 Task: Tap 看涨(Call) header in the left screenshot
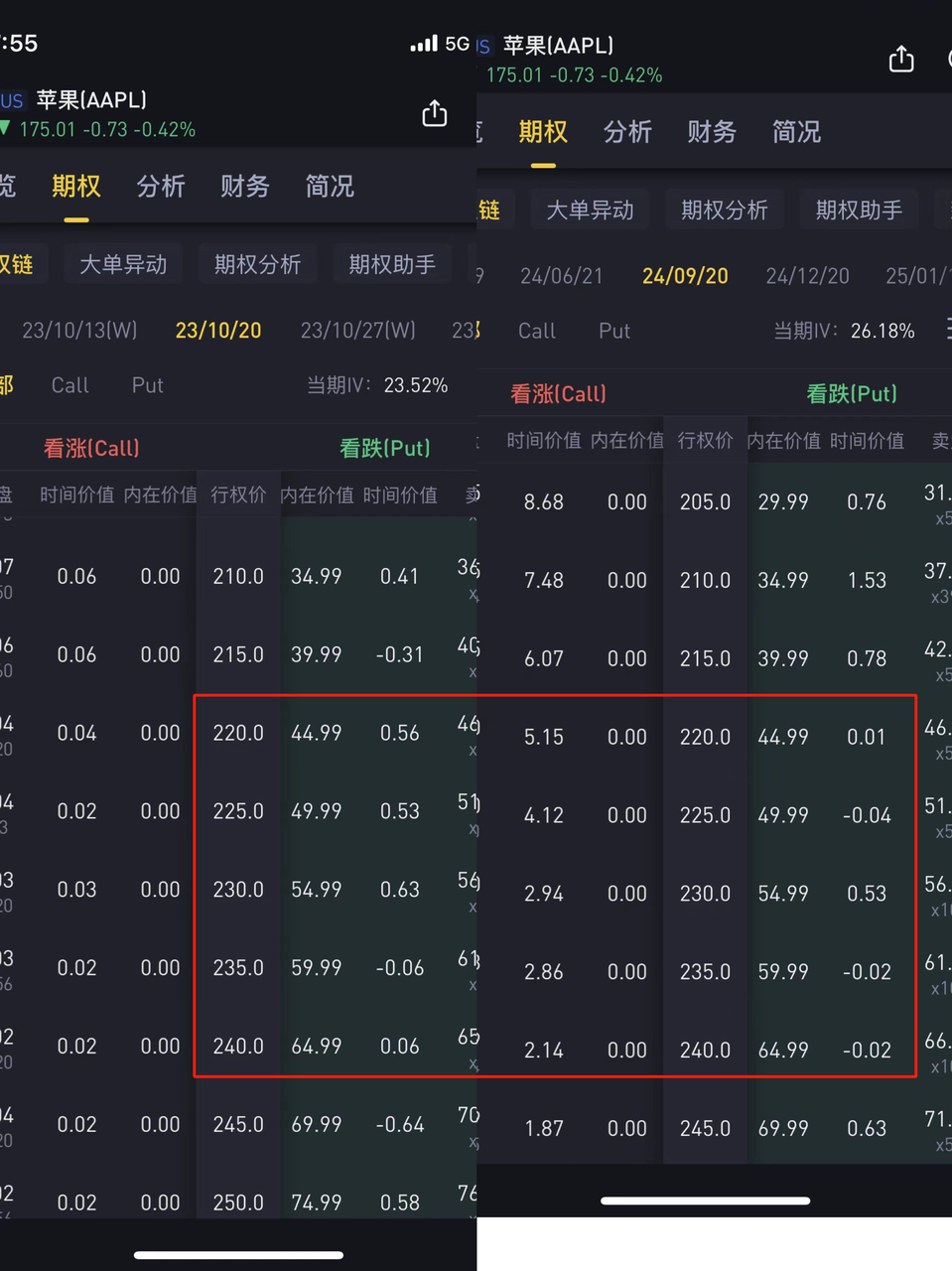tap(91, 448)
